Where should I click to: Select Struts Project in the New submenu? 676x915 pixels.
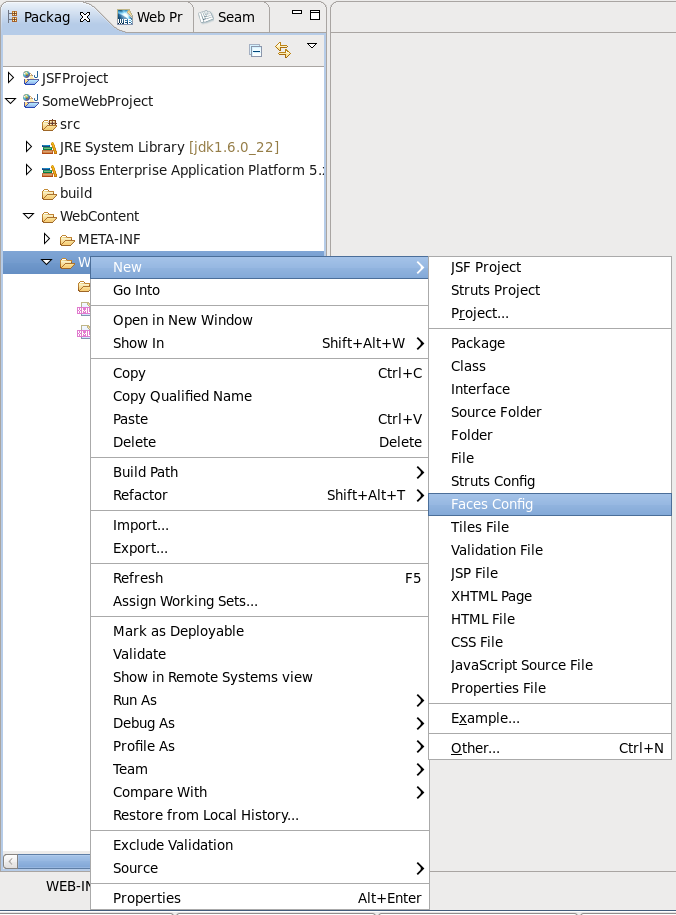click(x=550, y=290)
